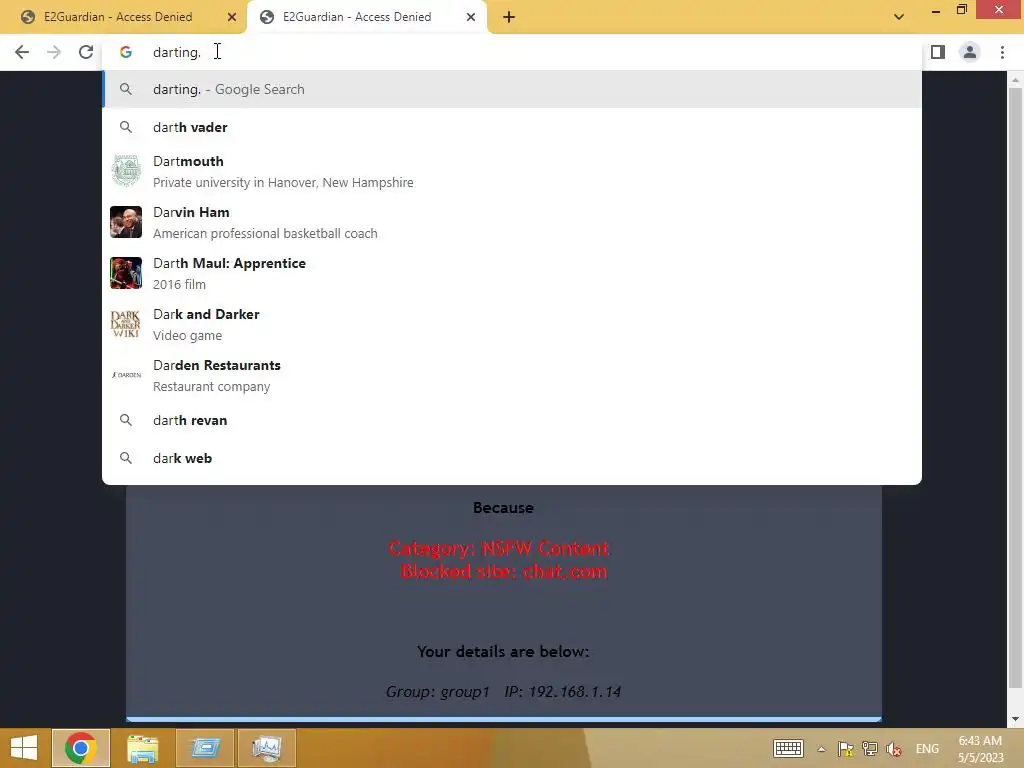Open a new tab with the plus button

(509, 17)
